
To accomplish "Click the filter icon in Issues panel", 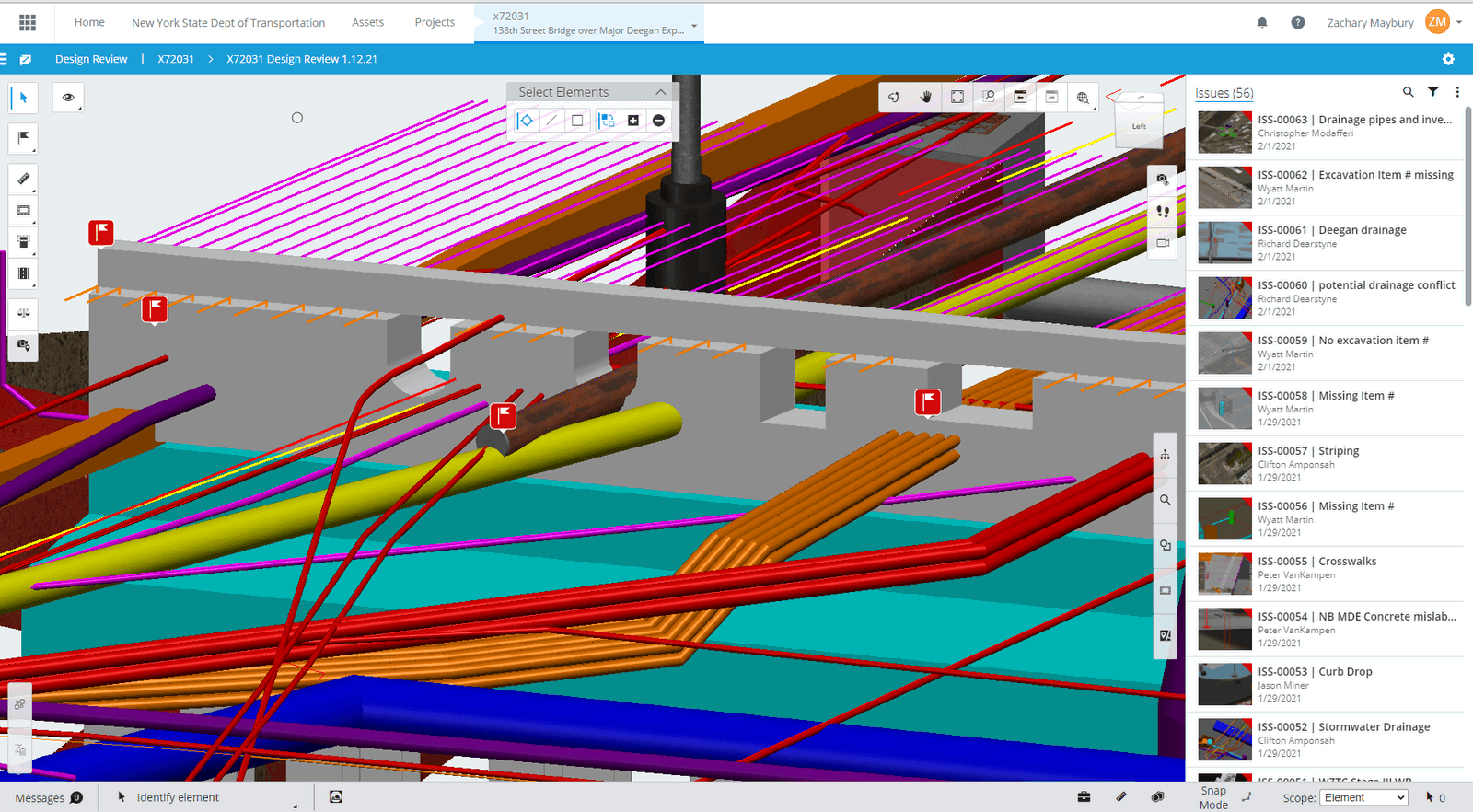I will 1432,92.
